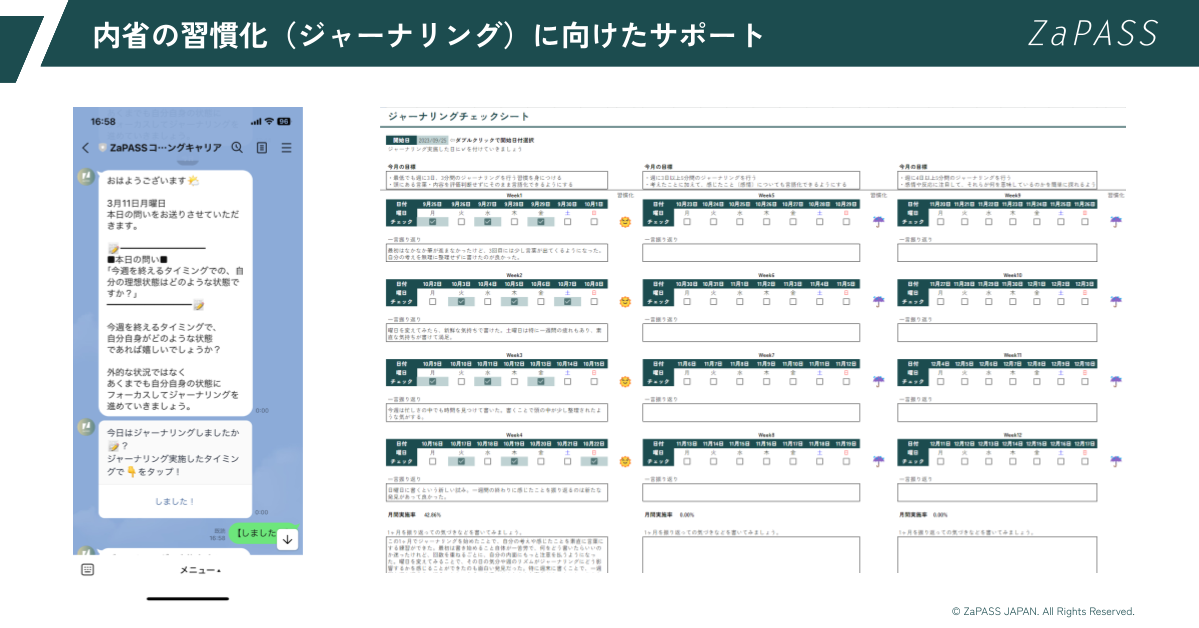Image resolution: width=1199 pixels, height=628 pixels.
Task: Uncheck the 9月29日 checkbox in Week1
Action: [541, 222]
